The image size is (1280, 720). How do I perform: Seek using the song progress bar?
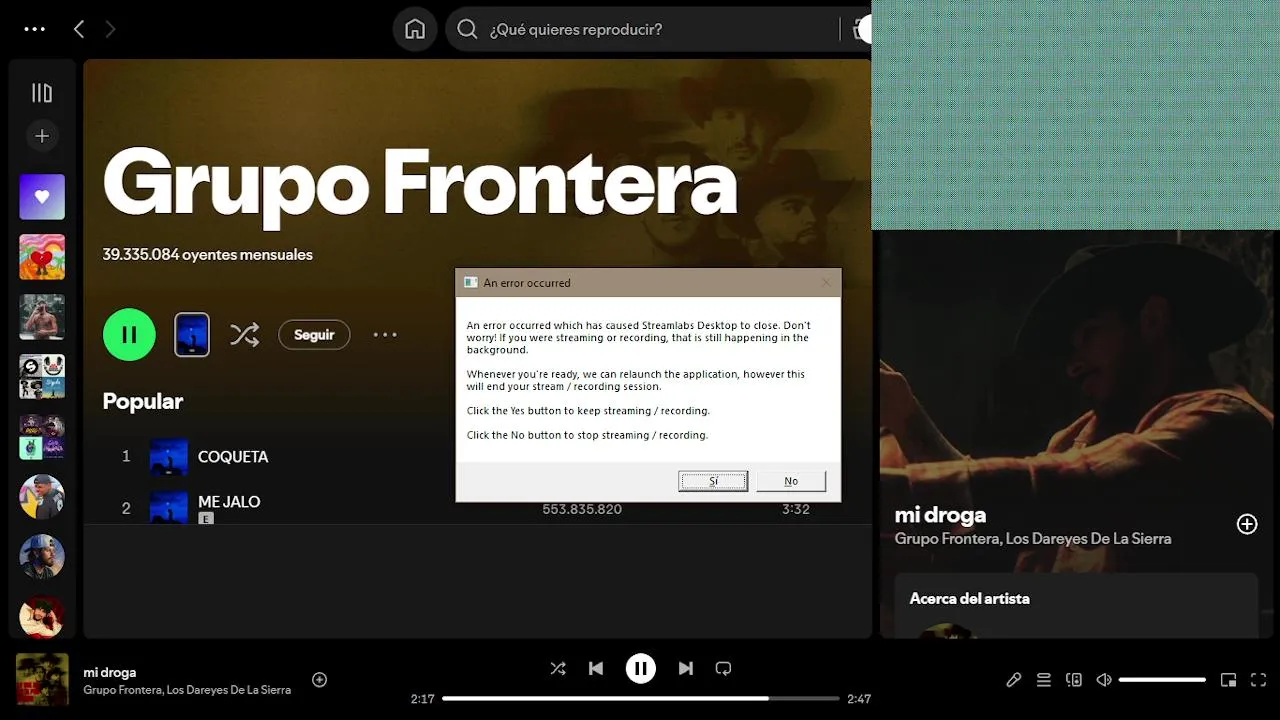641,698
